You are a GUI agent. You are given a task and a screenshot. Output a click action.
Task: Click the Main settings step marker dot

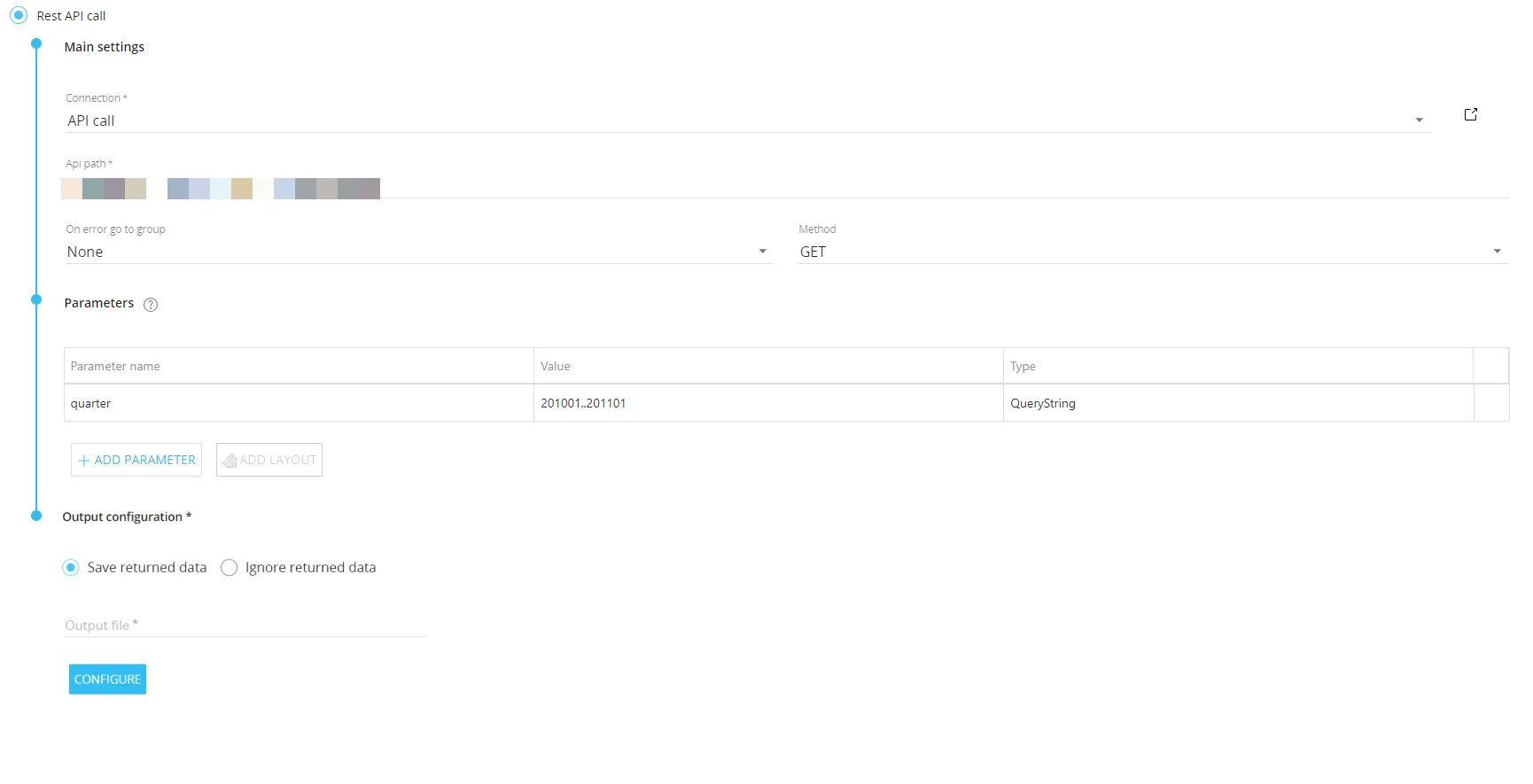point(36,43)
